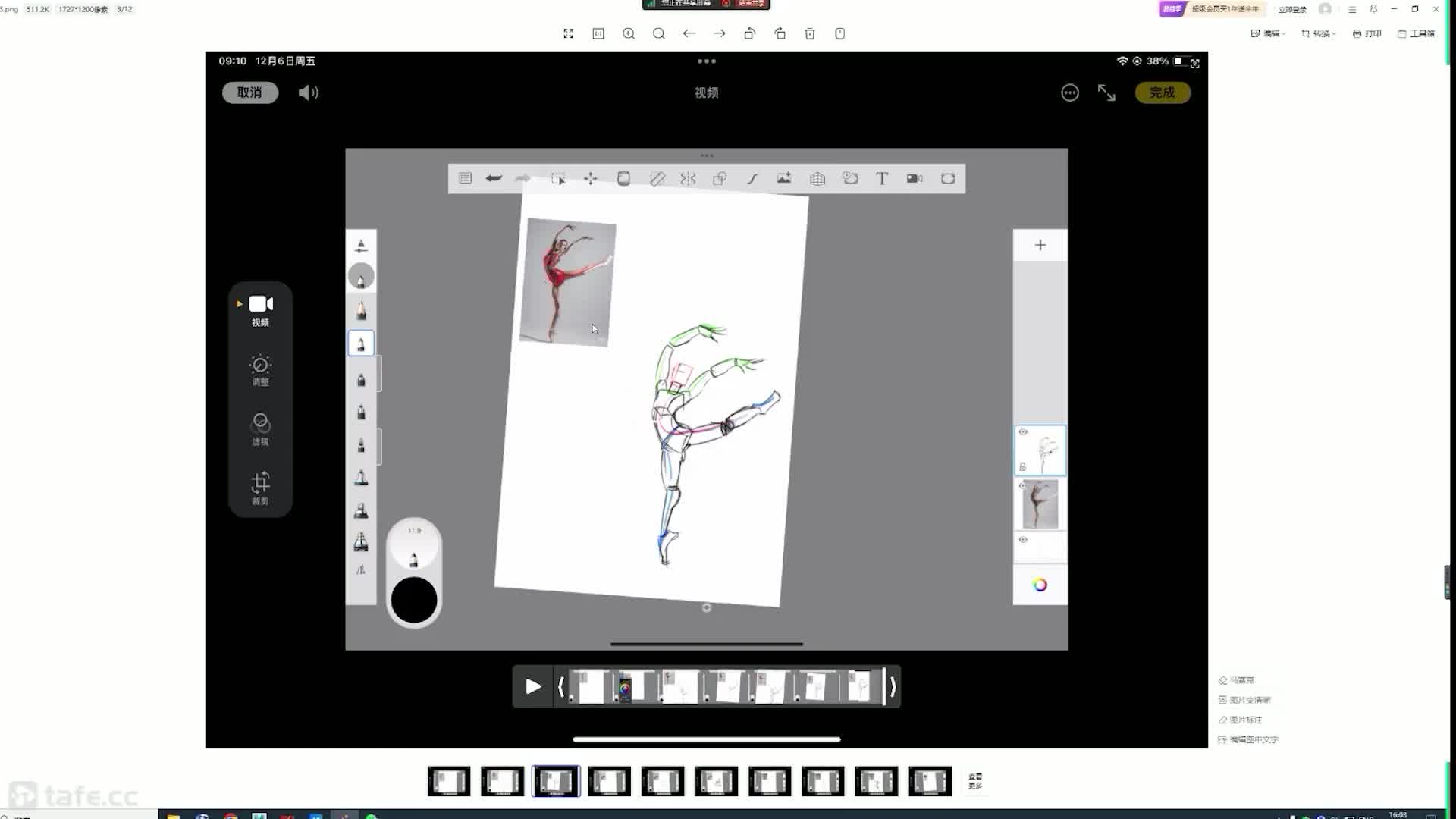Image resolution: width=1456 pixels, height=819 pixels.
Task: Import an image with the picture icon
Action: 784,178
